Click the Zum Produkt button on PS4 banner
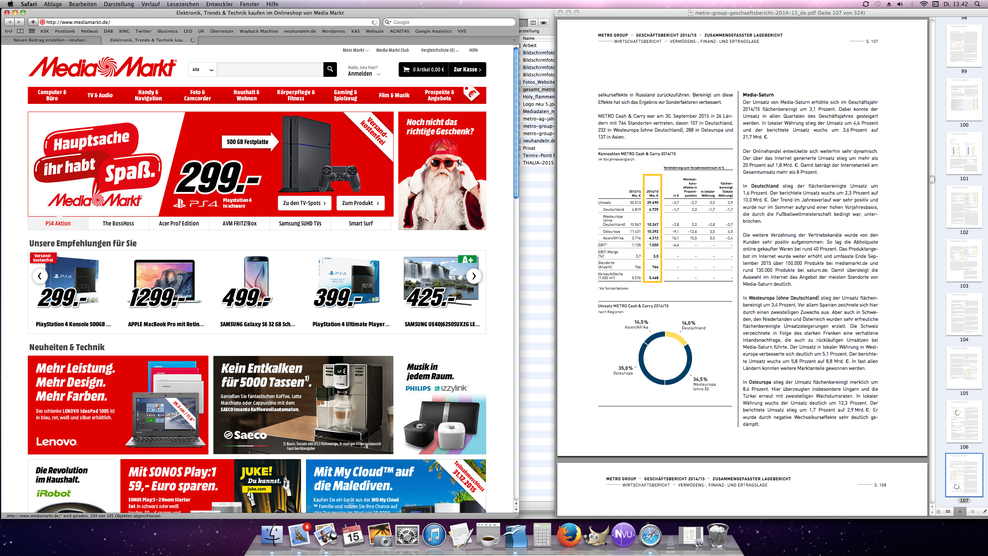This screenshot has height=556, width=988. 360,203
